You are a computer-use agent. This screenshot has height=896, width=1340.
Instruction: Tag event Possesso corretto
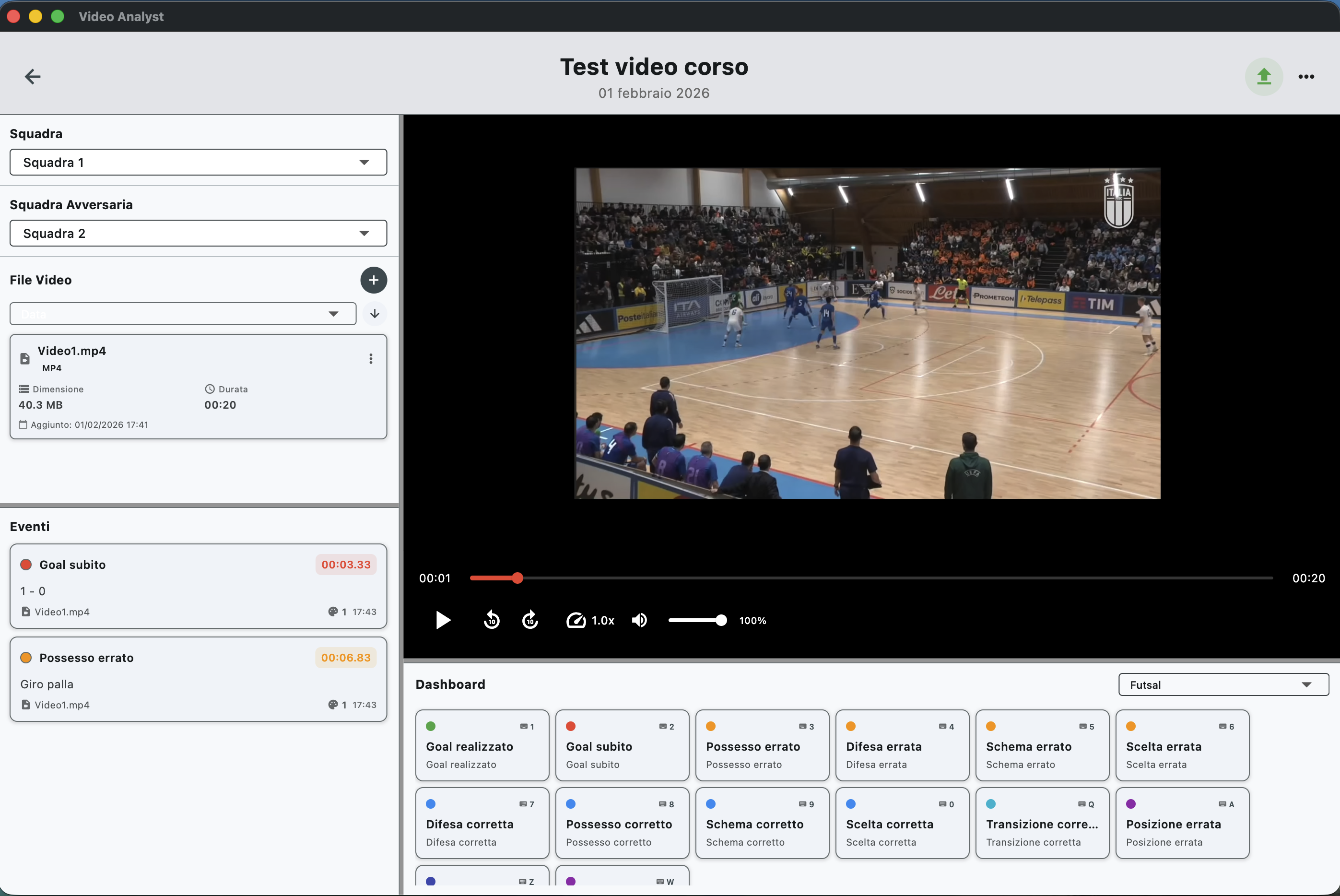(622, 823)
